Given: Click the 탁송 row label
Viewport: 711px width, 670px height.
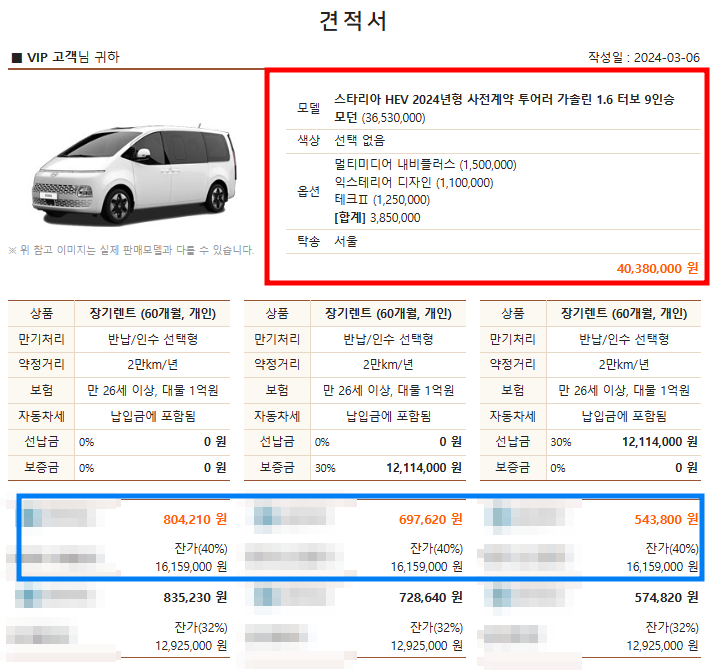Looking at the screenshot, I should click(309, 241).
